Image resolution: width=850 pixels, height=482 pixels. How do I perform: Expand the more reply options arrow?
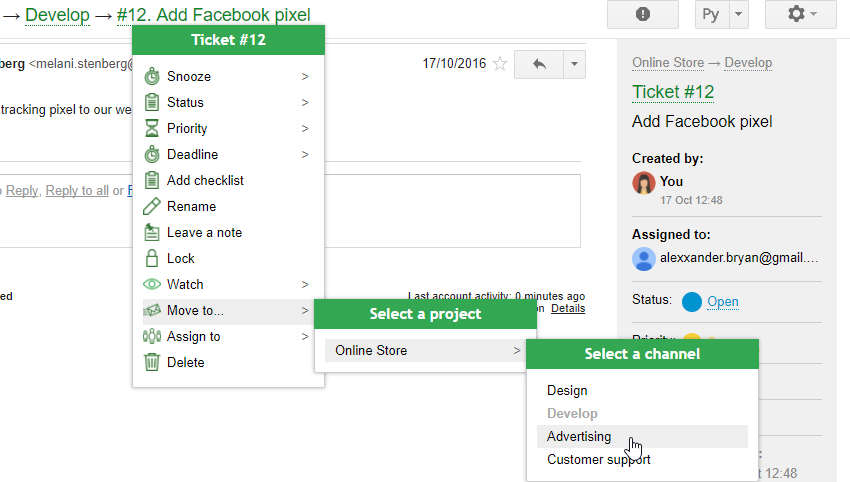(574, 64)
